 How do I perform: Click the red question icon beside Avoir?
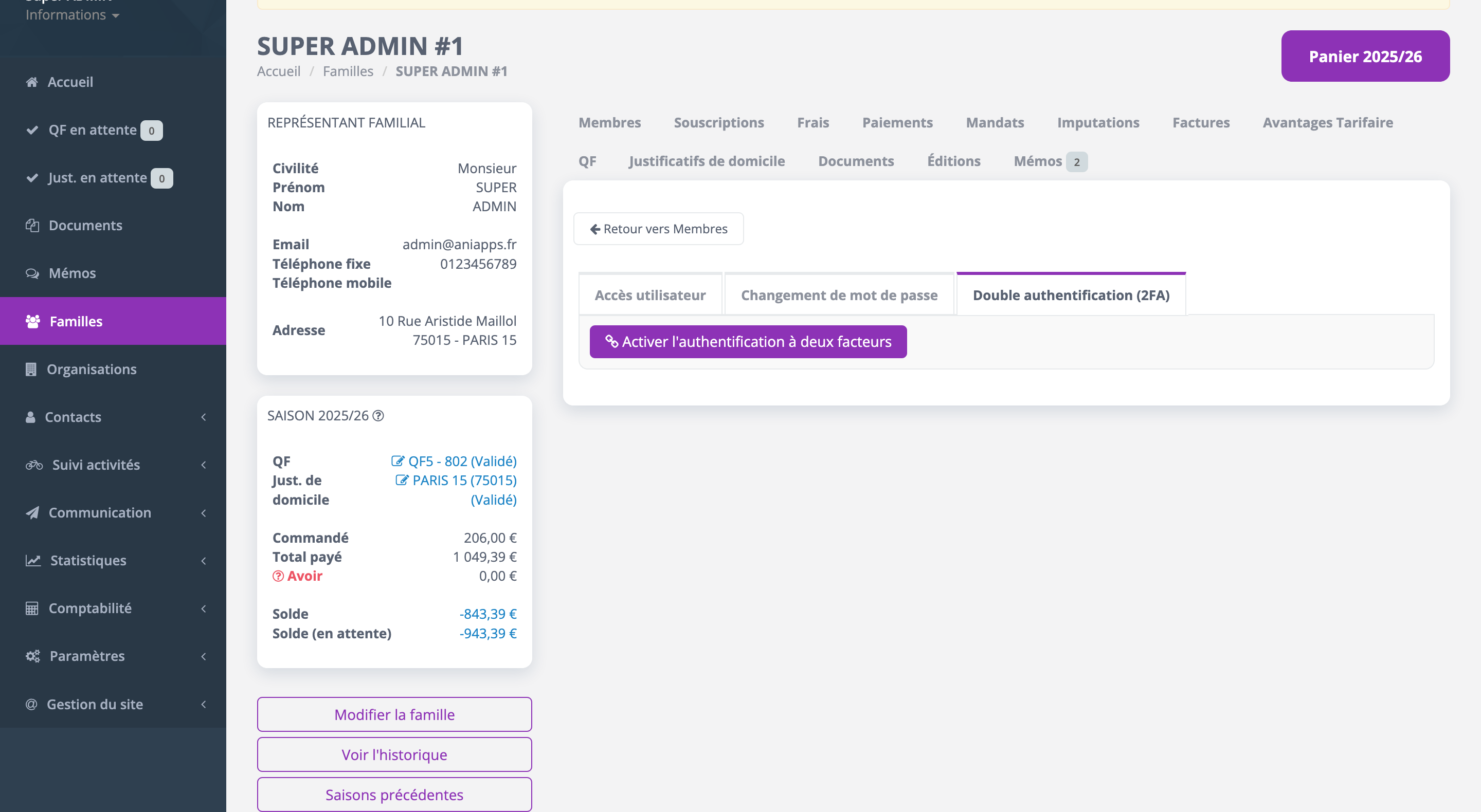(278, 576)
